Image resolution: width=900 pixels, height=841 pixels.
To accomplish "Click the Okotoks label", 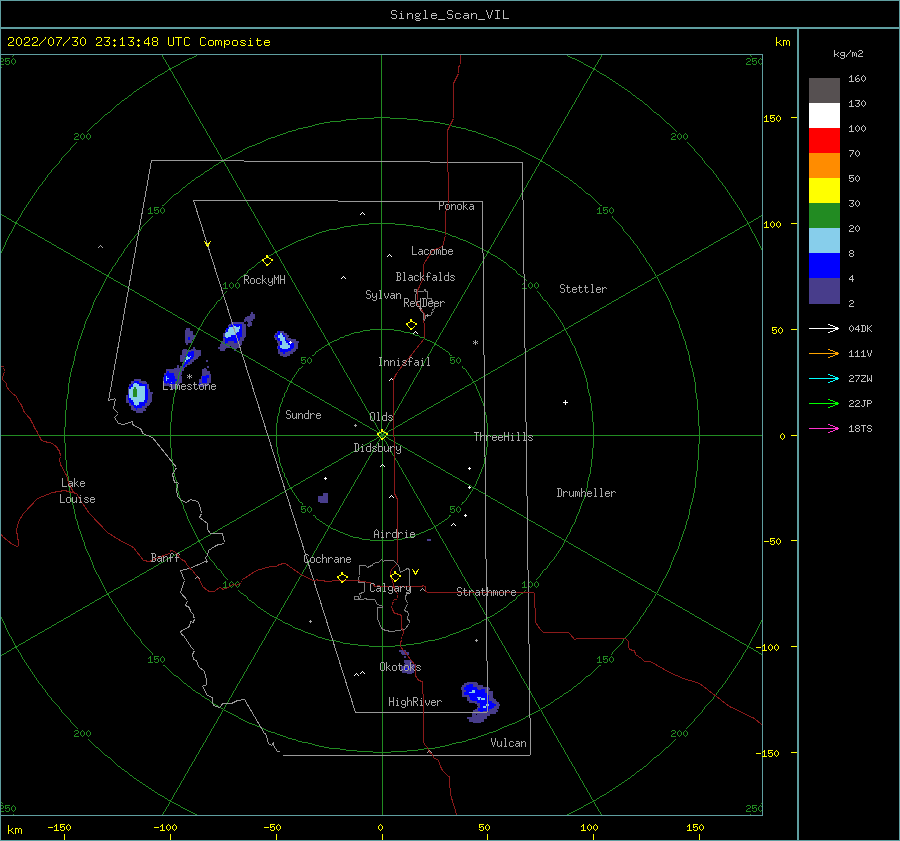I will click(x=400, y=667).
